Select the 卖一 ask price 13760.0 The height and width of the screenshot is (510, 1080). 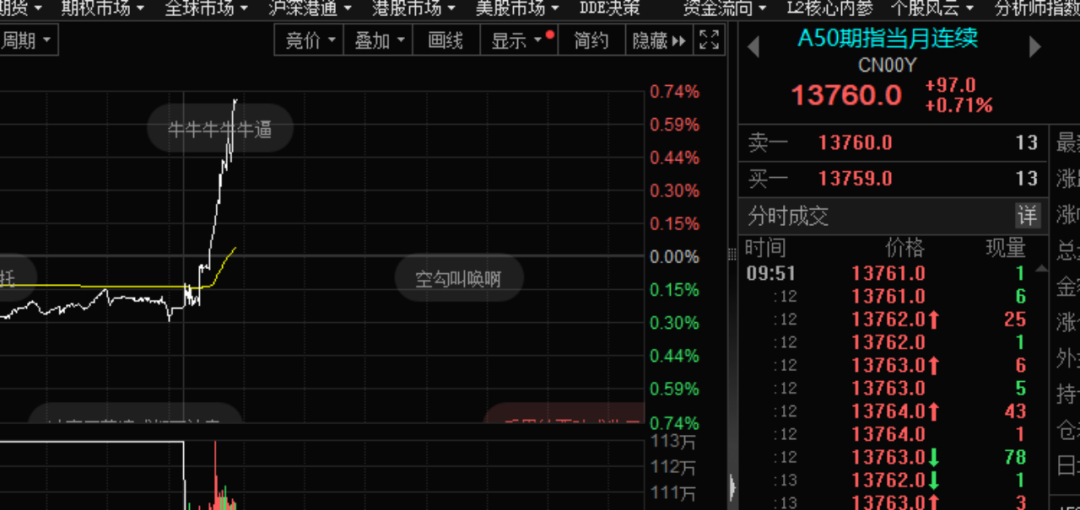tap(855, 143)
